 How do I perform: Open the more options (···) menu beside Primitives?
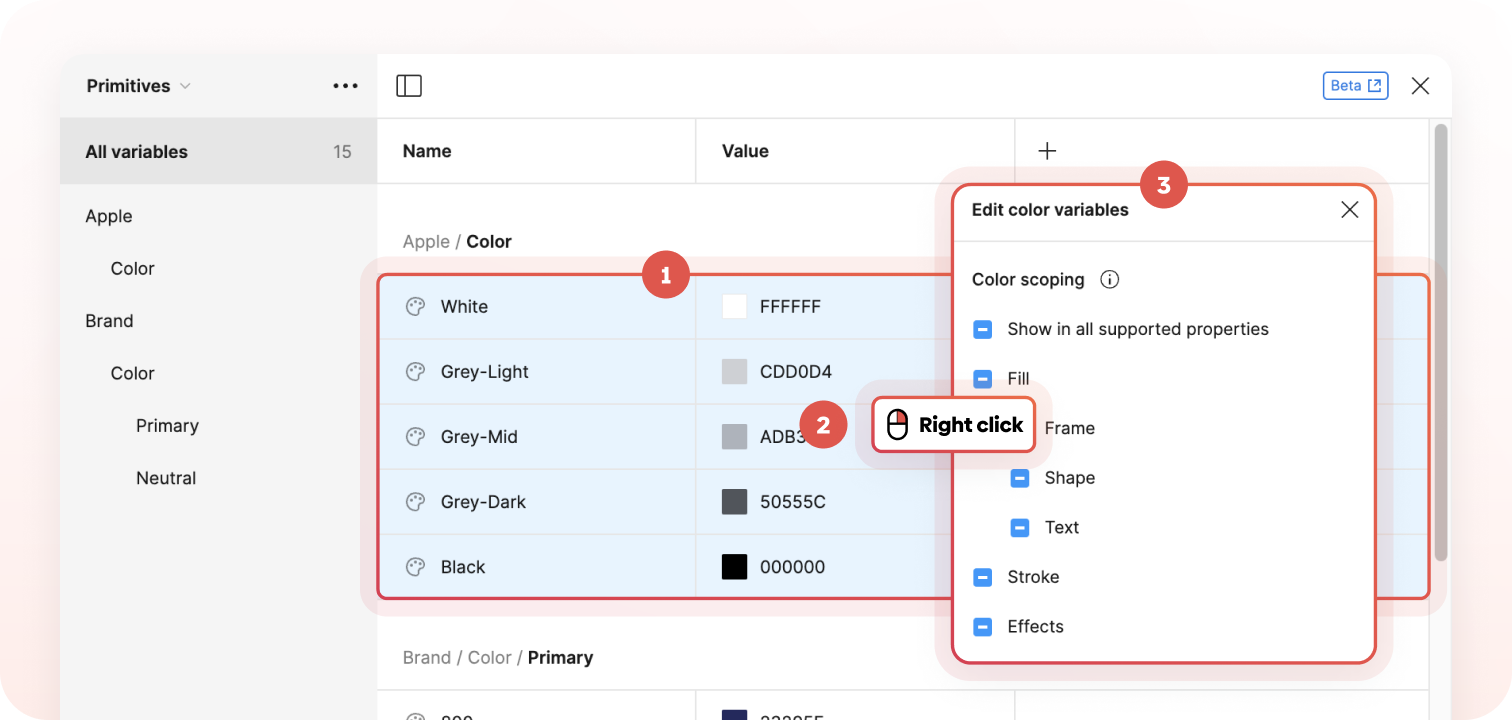pyautogui.click(x=345, y=85)
